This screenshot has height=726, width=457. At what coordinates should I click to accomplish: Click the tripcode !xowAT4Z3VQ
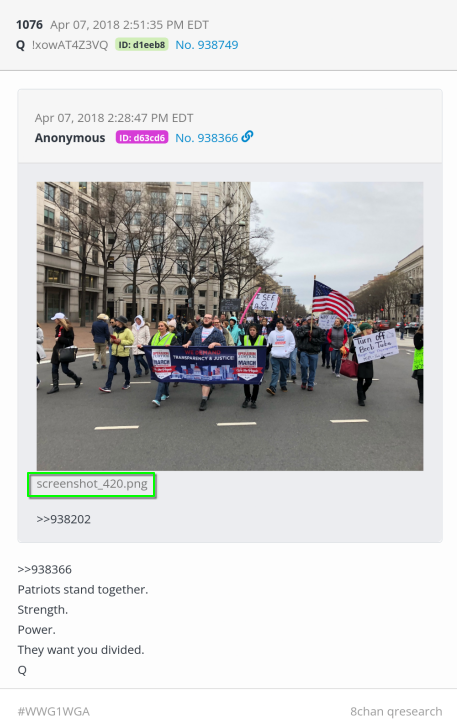point(70,45)
